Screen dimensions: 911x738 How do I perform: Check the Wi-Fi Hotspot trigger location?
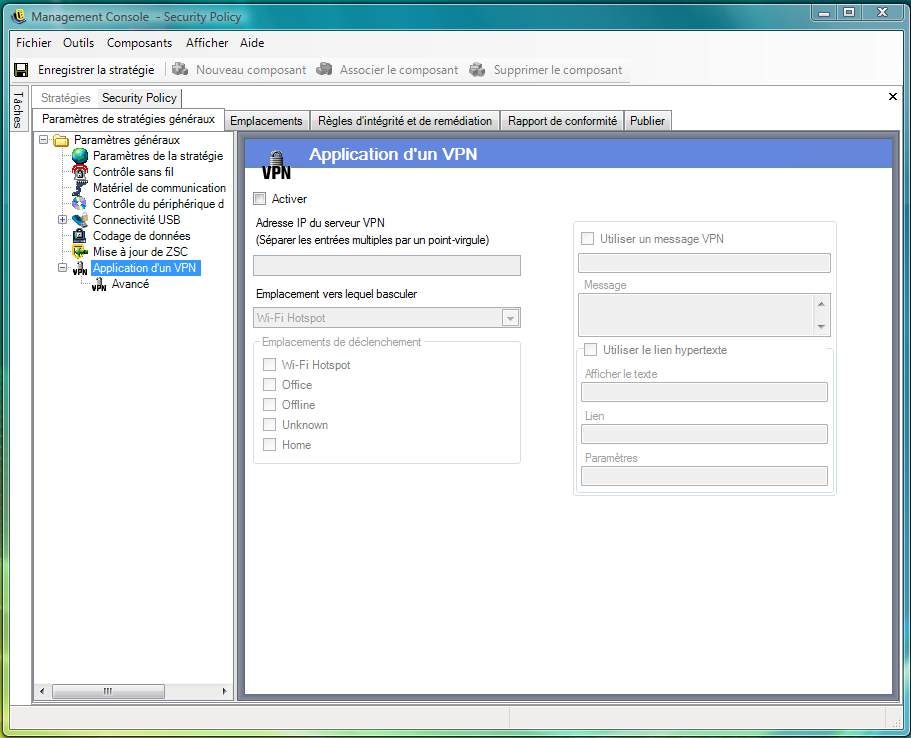(x=269, y=364)
